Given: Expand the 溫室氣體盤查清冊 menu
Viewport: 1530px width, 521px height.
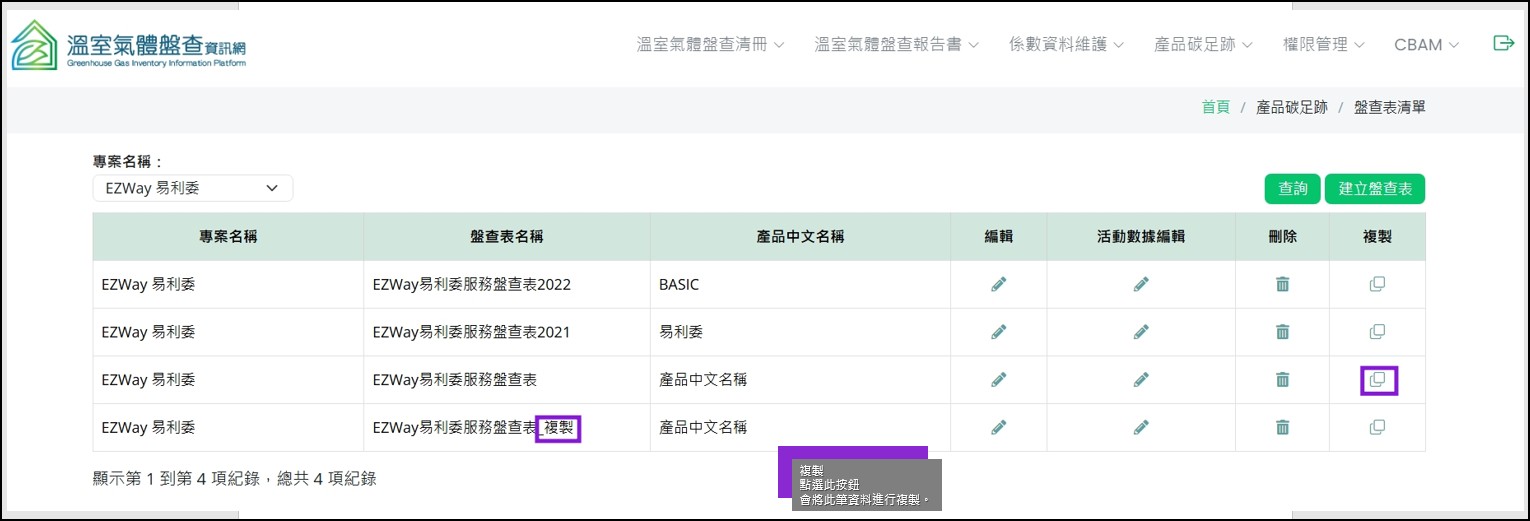Looking at the screenshot, I should pyautogui.click(x=710, y=45).
